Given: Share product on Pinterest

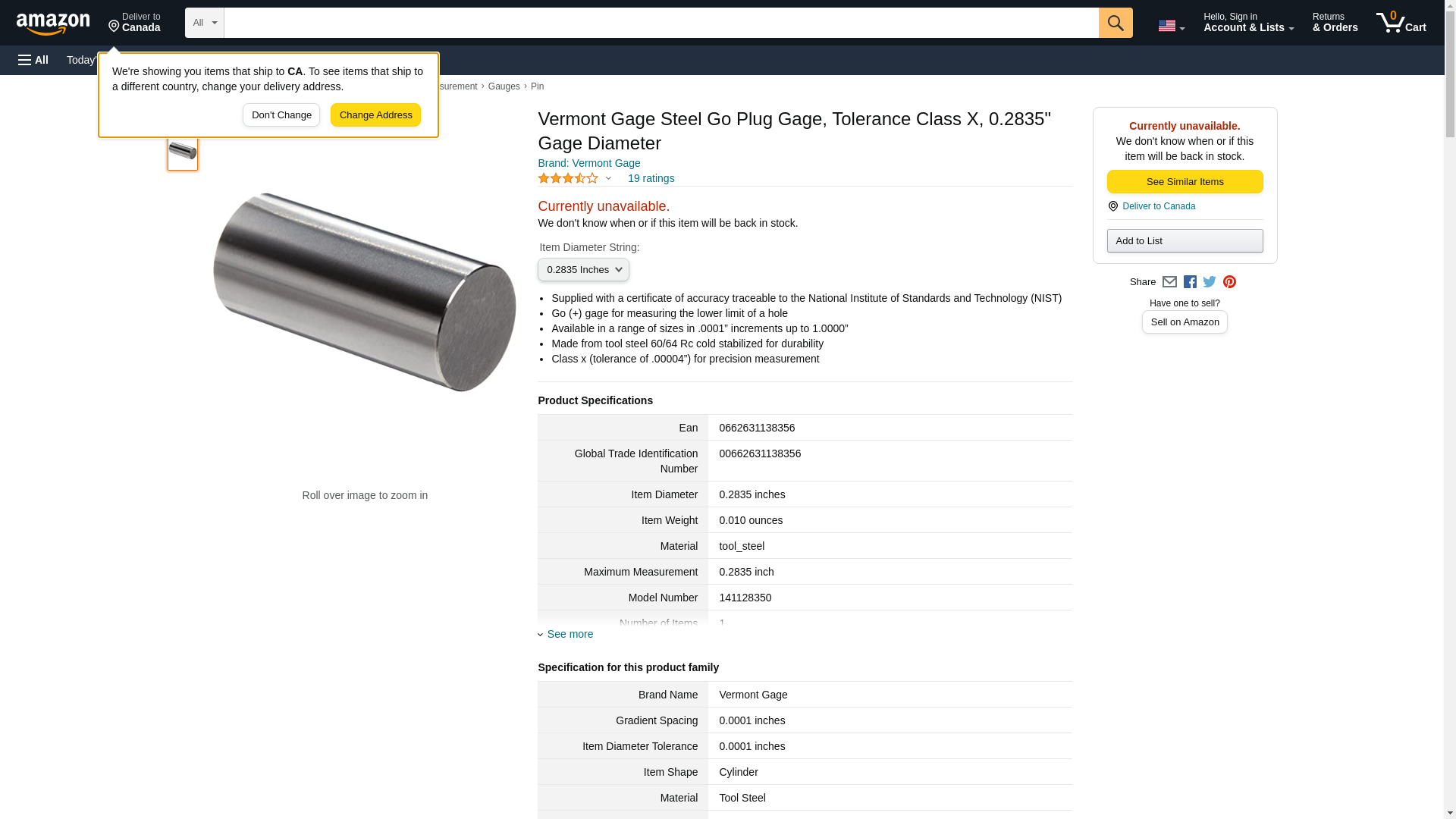Looking at the screenshot, I should click(1229, 282).
